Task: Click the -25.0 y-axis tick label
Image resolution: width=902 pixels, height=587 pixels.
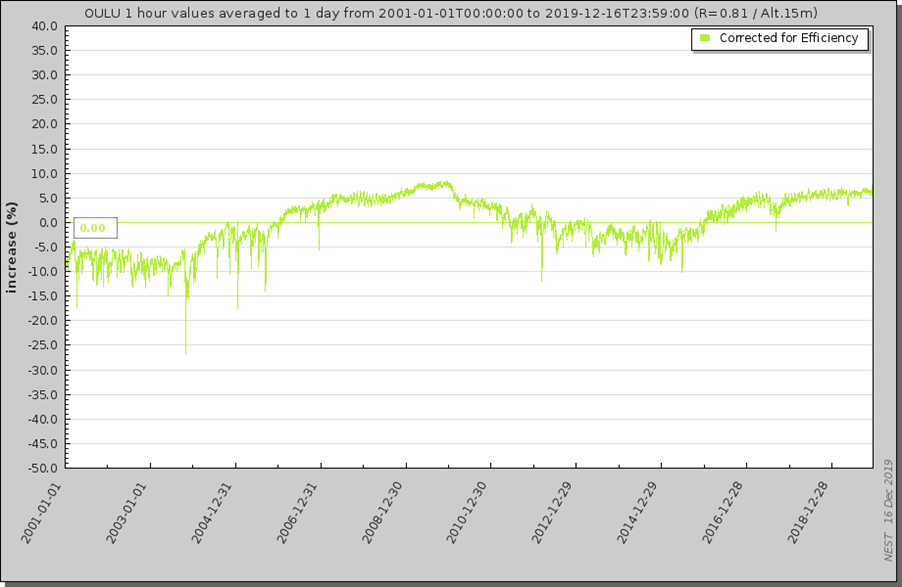Action: [43, 346]
